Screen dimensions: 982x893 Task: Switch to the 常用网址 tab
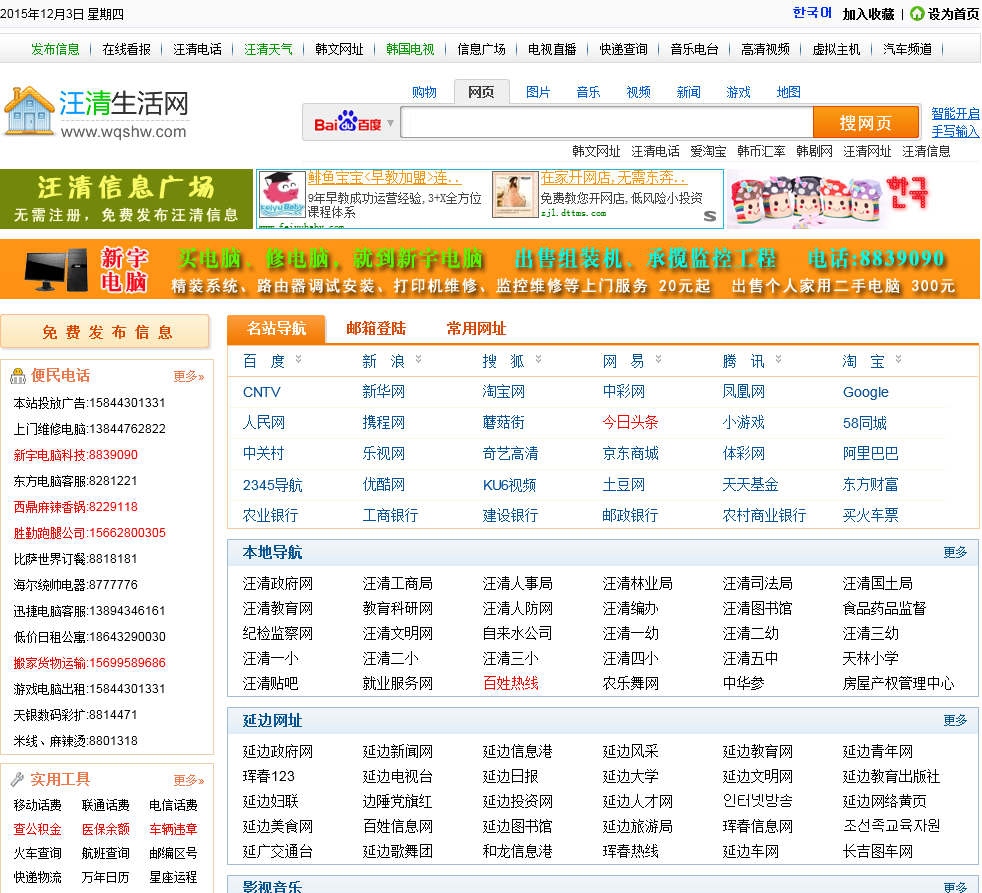[x=476, y=328]
